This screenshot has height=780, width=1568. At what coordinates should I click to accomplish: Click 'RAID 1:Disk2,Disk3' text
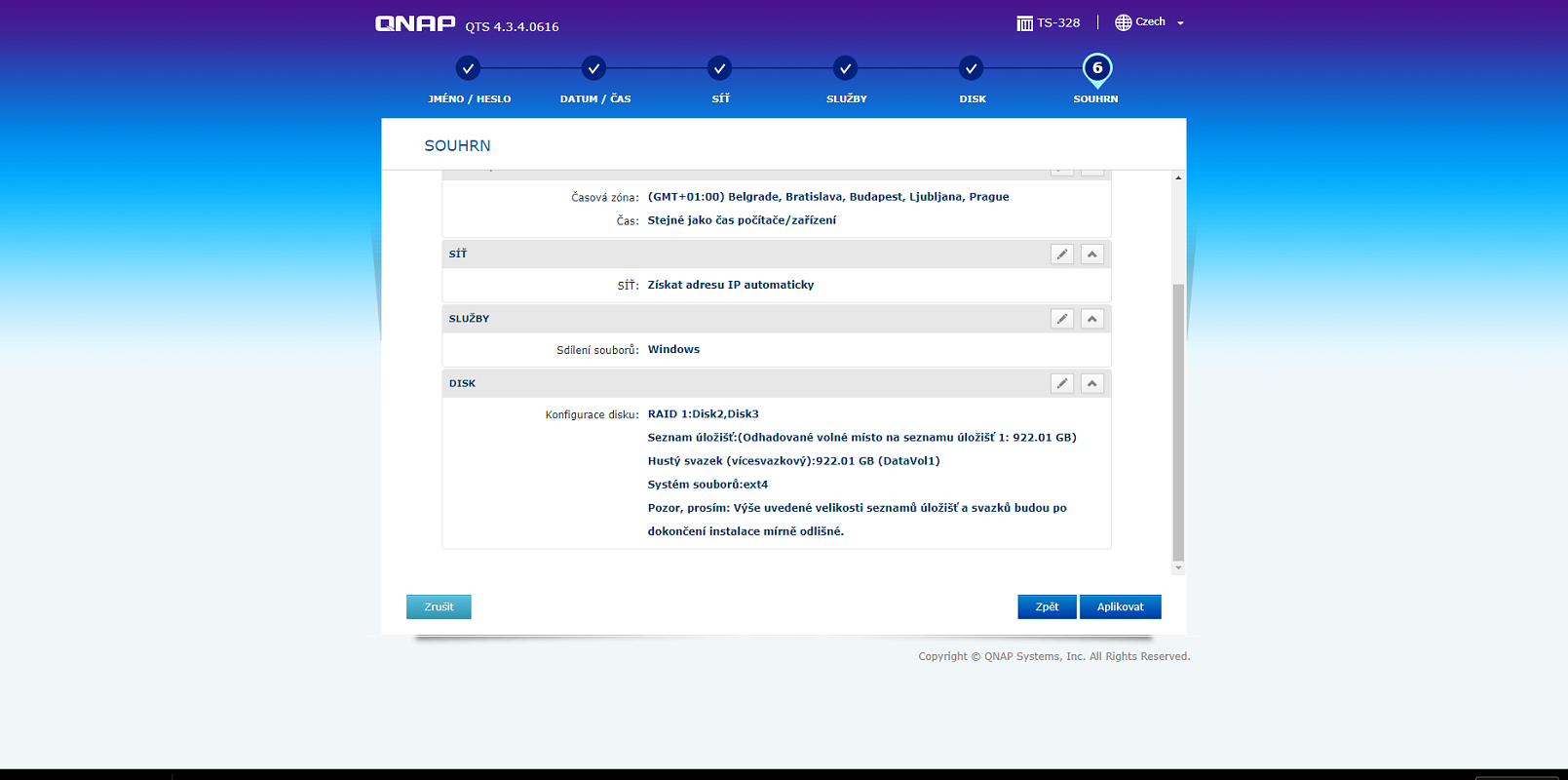(x=703, y=414)
